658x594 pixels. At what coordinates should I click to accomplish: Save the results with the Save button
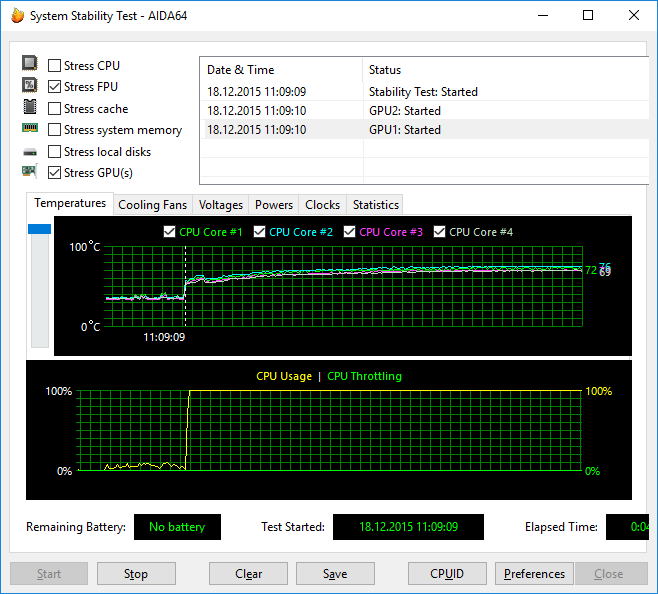(x=335, y=573)
